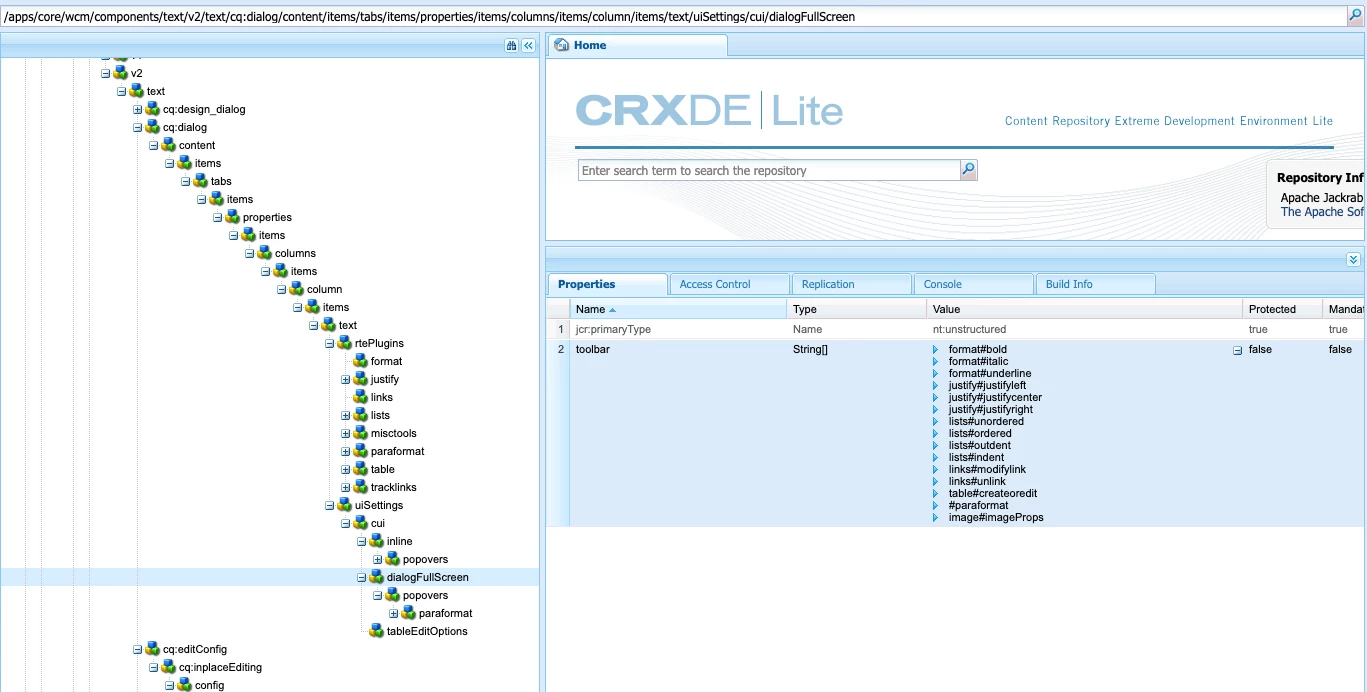The height and width of the screenshot is (692, 1367).
Task: Switch to the Properties tab
Action: (x=608, y=284)
